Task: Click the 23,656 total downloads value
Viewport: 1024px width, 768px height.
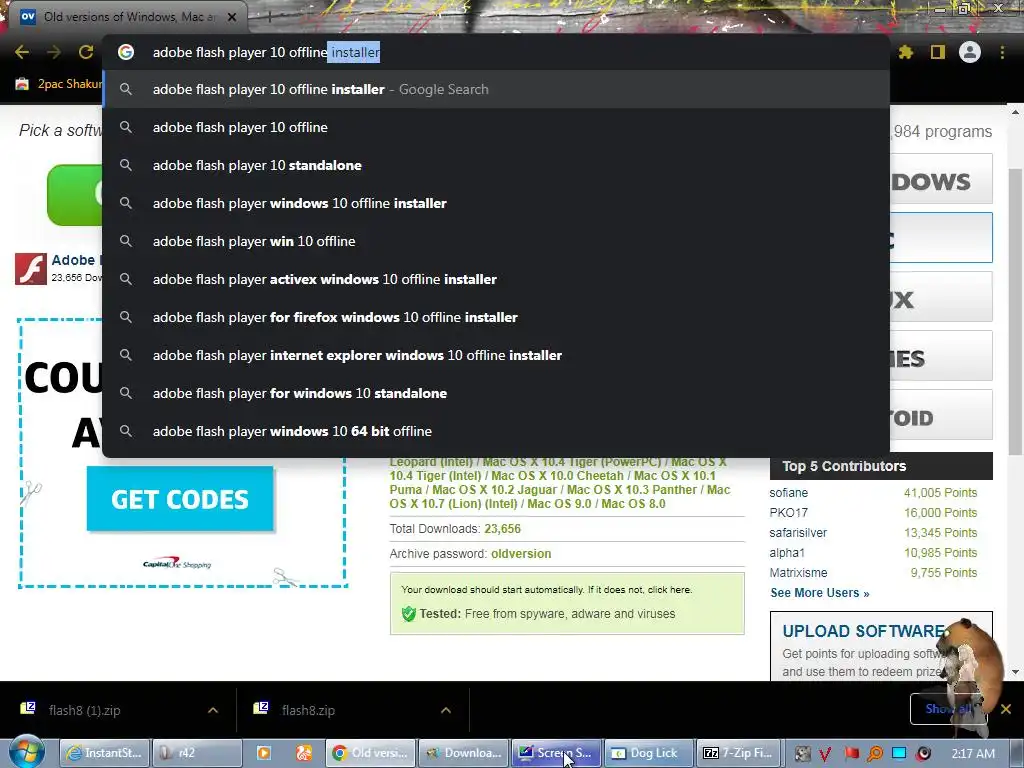Action: tap(502, 528)
